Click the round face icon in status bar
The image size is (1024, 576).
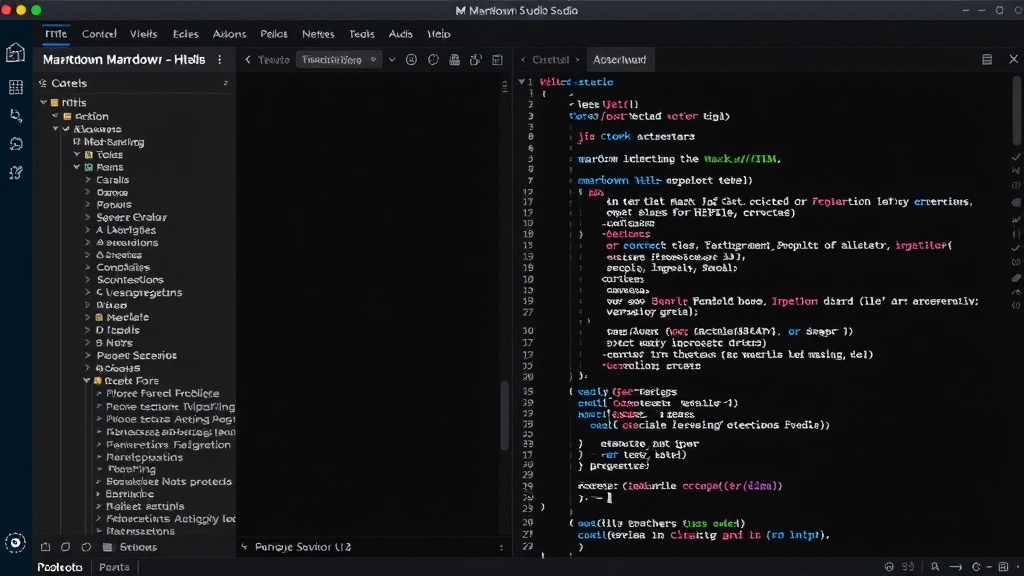click(x=889, y=567)
